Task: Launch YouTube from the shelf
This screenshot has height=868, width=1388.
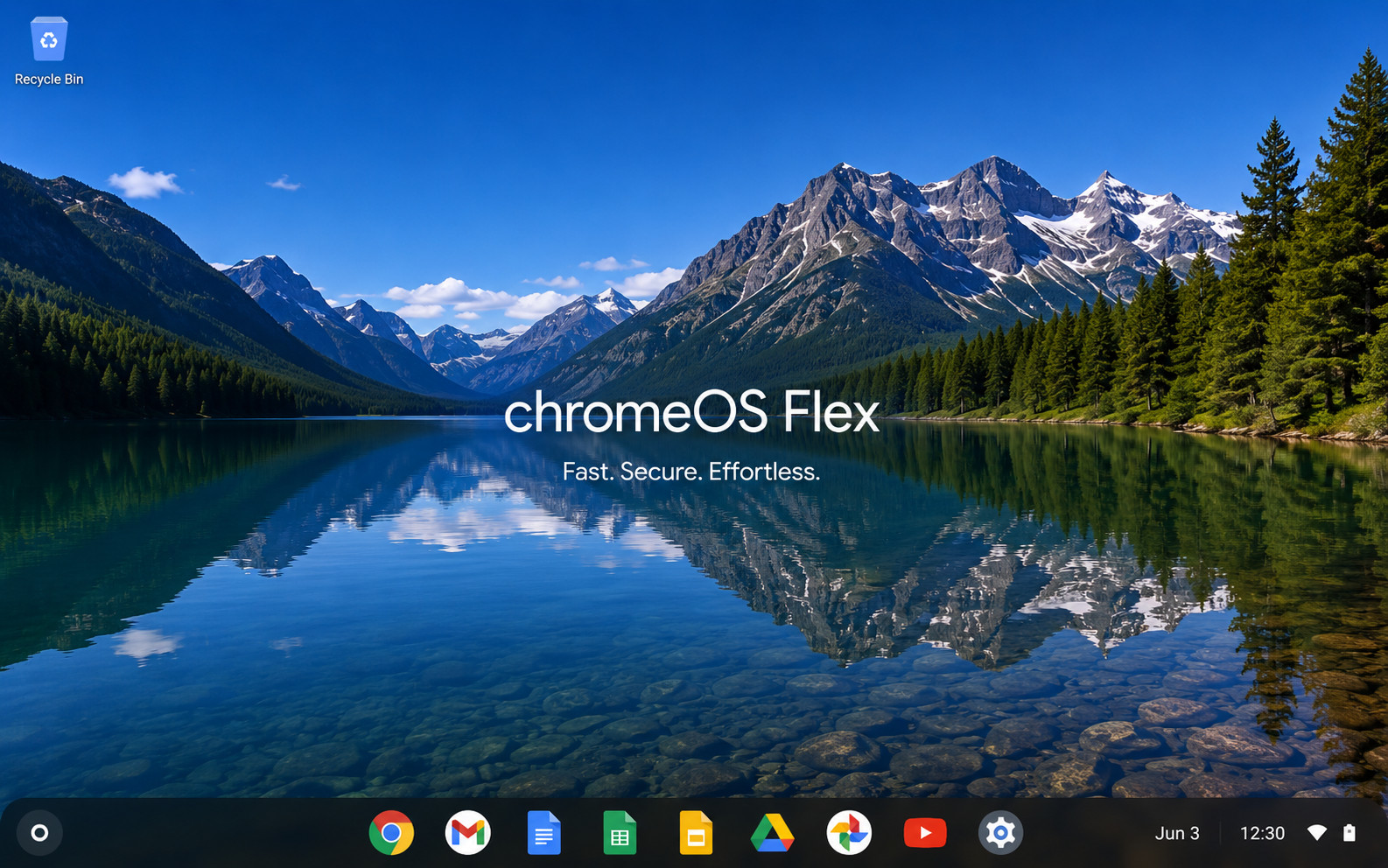Action: coord(925,833)
